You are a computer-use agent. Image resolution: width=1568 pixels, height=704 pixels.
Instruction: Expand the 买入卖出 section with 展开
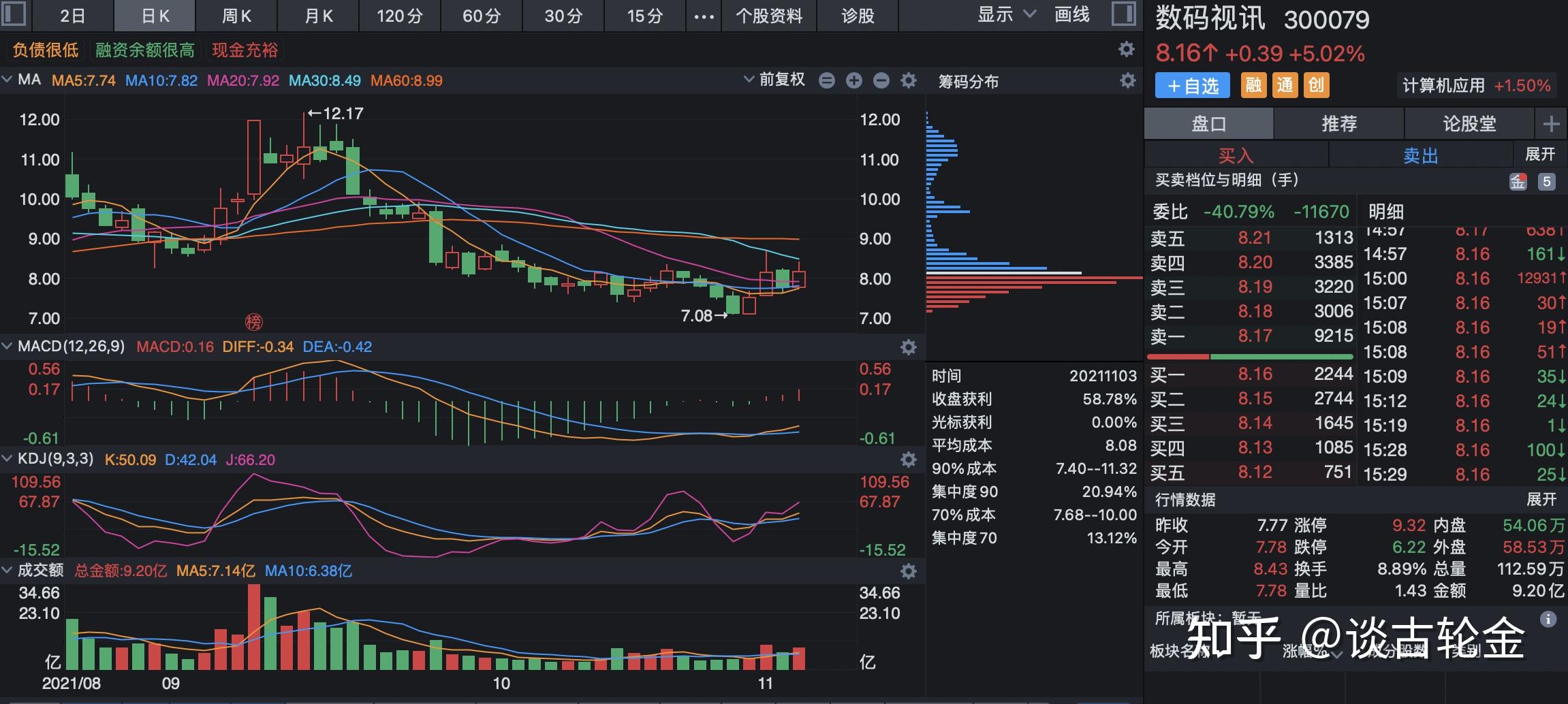coord(1540,155)
